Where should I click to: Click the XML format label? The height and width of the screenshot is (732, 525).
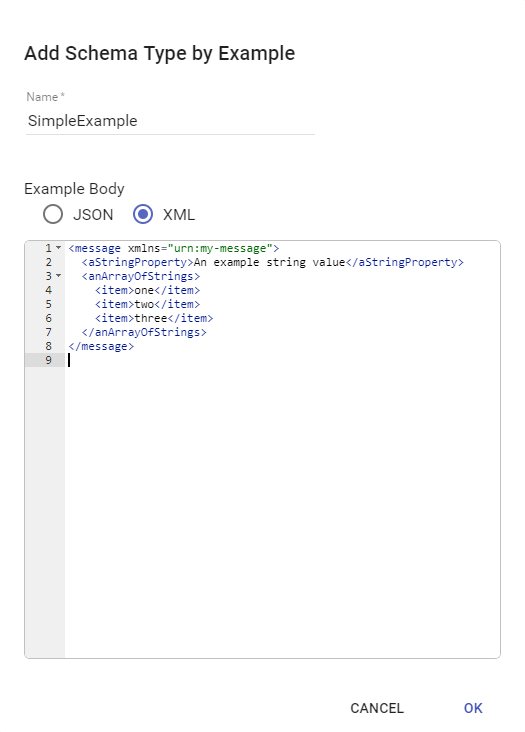point(179,215)
